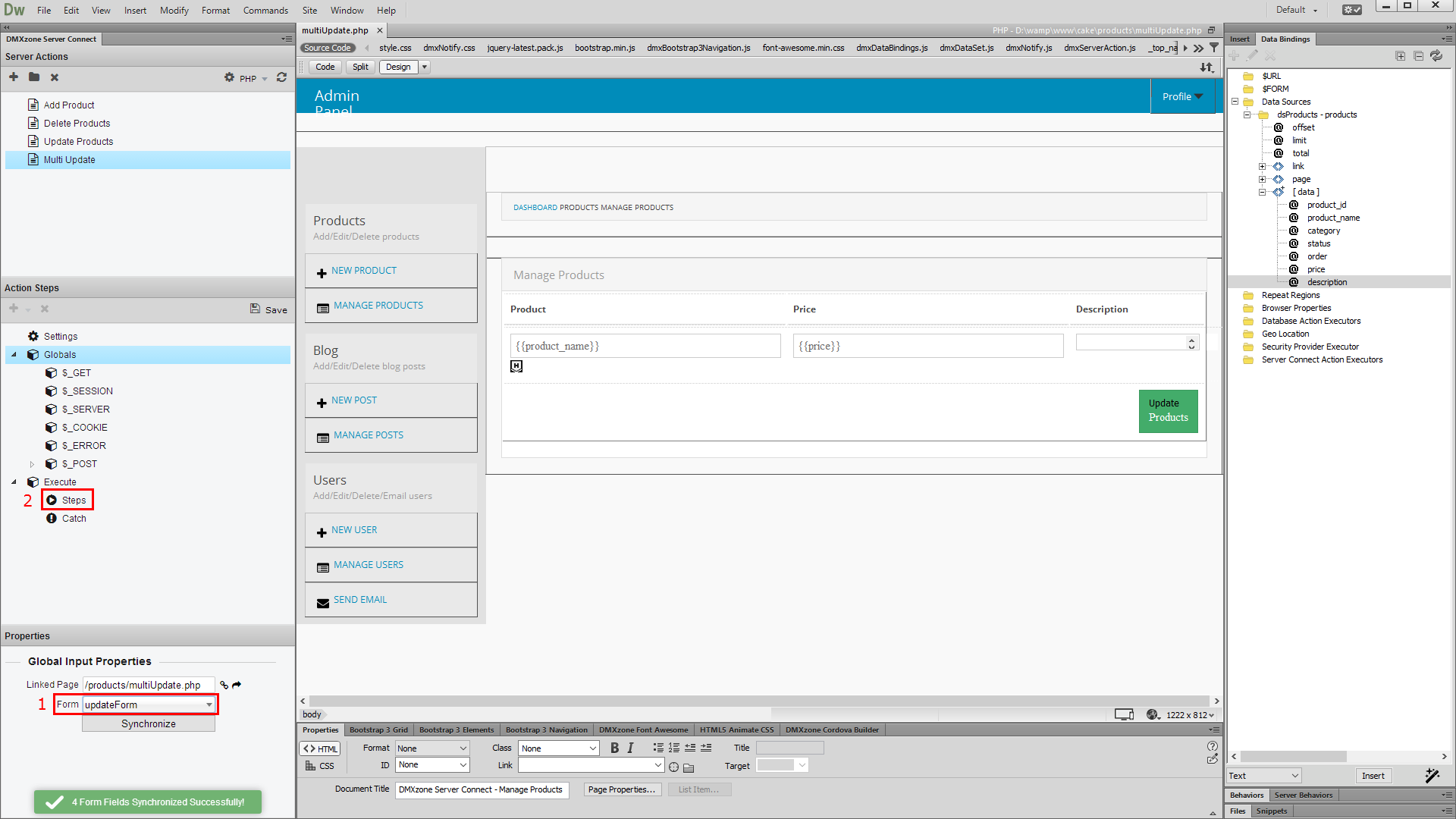Screen dimensions: 1456x819
Task: Click the Point to File target icon
Action: click(x=673, y=767)
